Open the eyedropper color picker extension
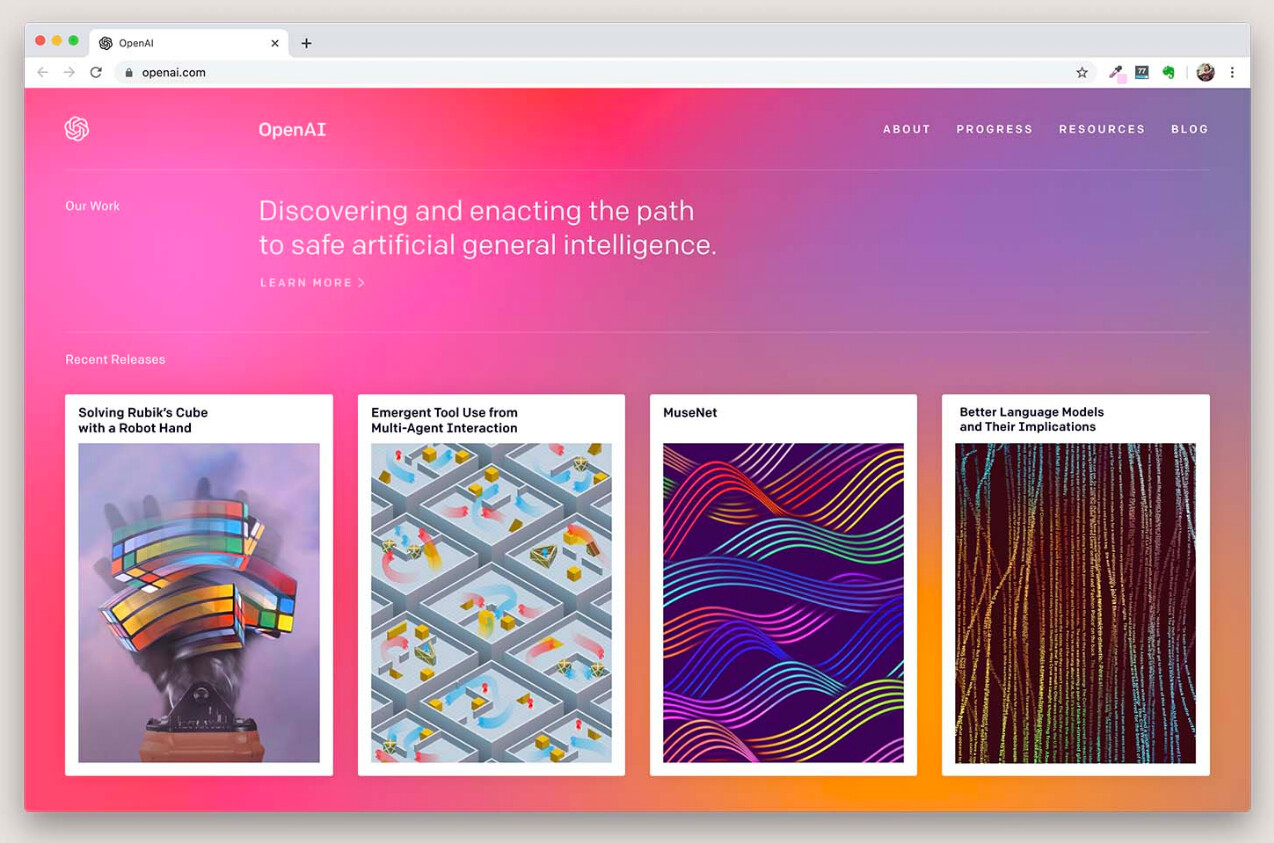The height and width of the screenshot is (843, 1274). pyautogui.click(x=1115, y=72)
